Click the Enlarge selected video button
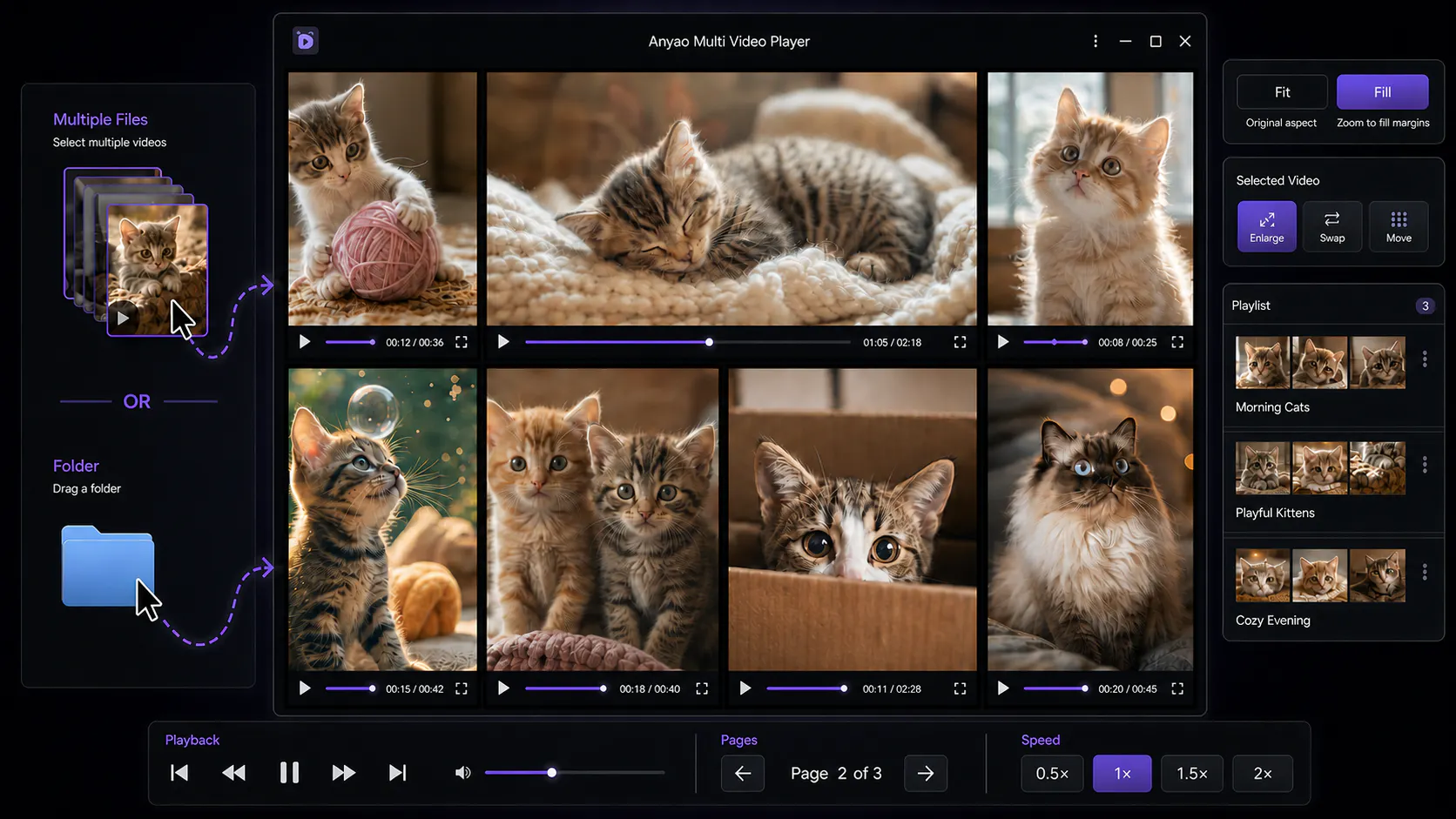This screenshot has width=1456, height=819. [x=1267, y=226]
